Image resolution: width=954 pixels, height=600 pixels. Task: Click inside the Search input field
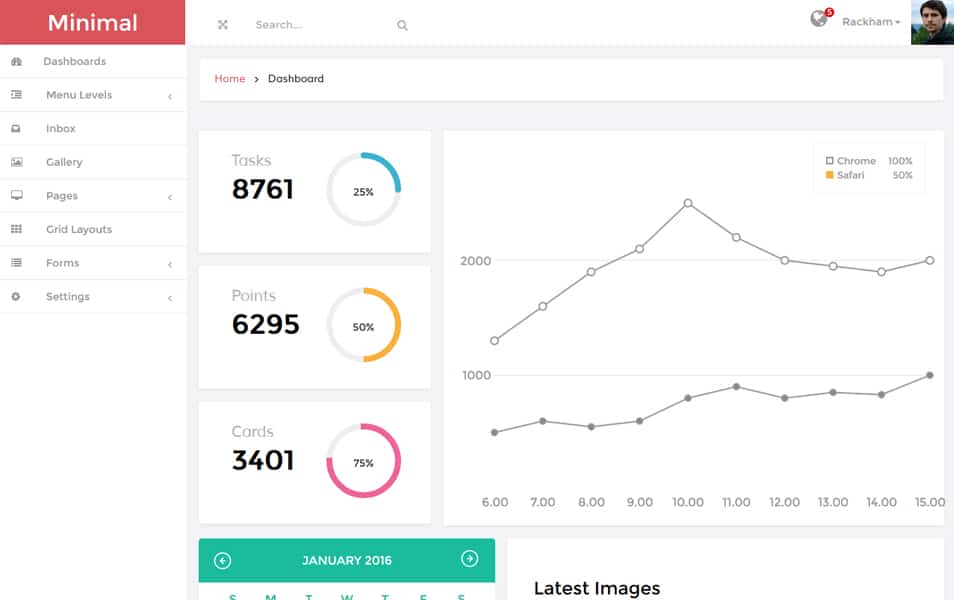[x=300, y=25]
